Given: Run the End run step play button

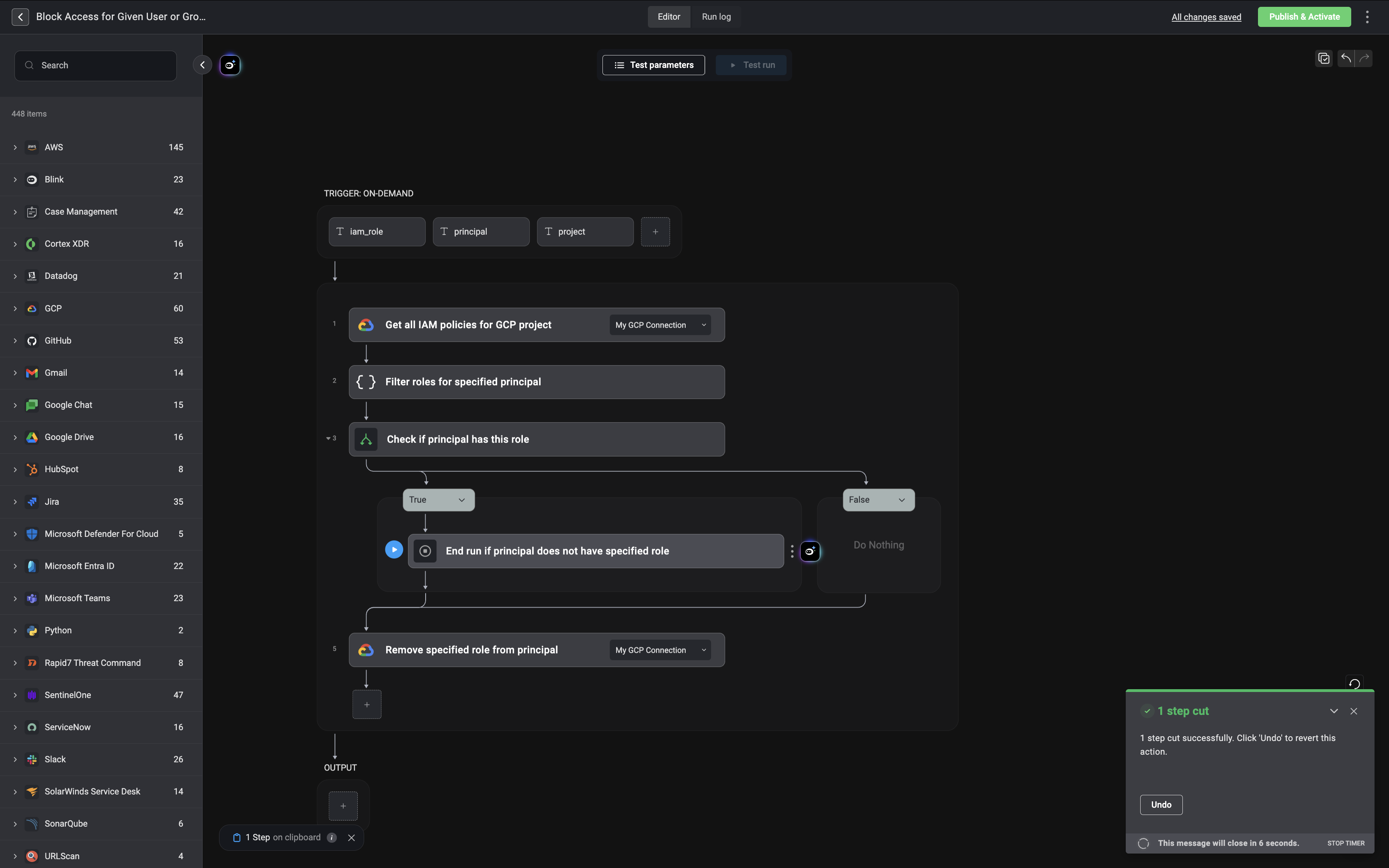Looking at the screenshot, I should coord(394,549).
